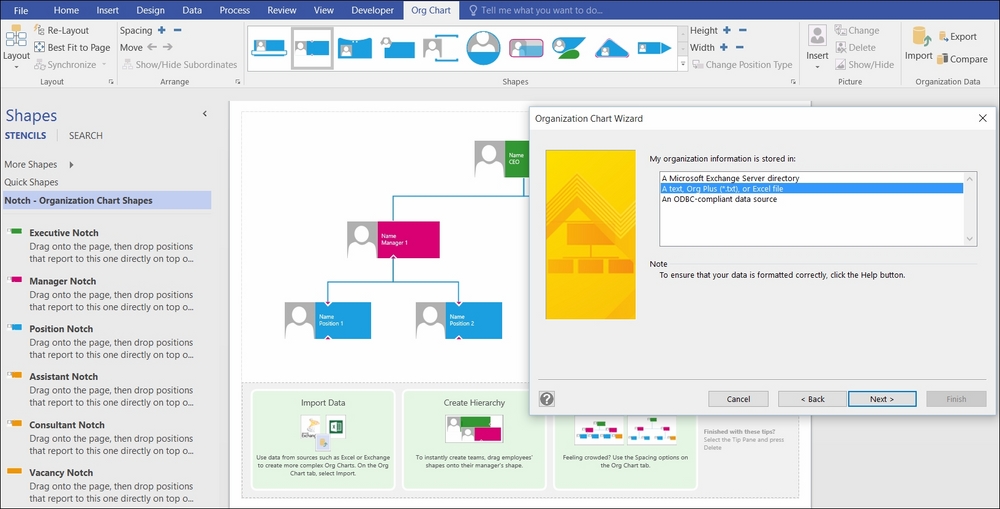Select the Vacancy Notch shape
The width and height of the screenshot is (1000, 509).
(101, 485)
